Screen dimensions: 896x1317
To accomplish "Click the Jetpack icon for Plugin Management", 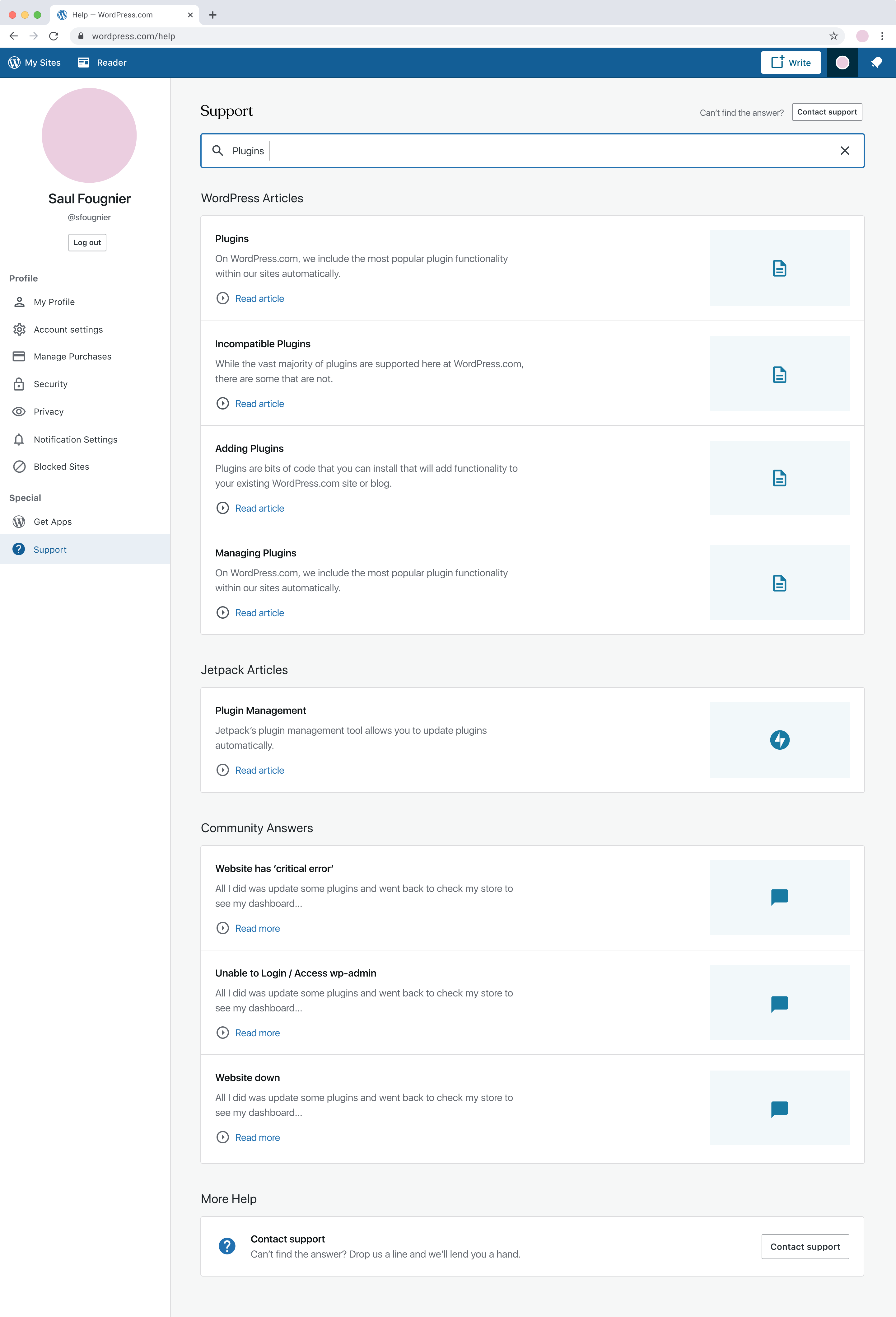I will 779,739.
